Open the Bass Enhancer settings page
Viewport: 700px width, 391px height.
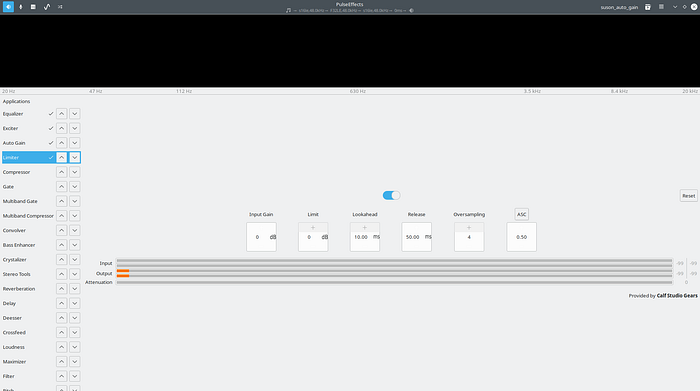[19, 245]
